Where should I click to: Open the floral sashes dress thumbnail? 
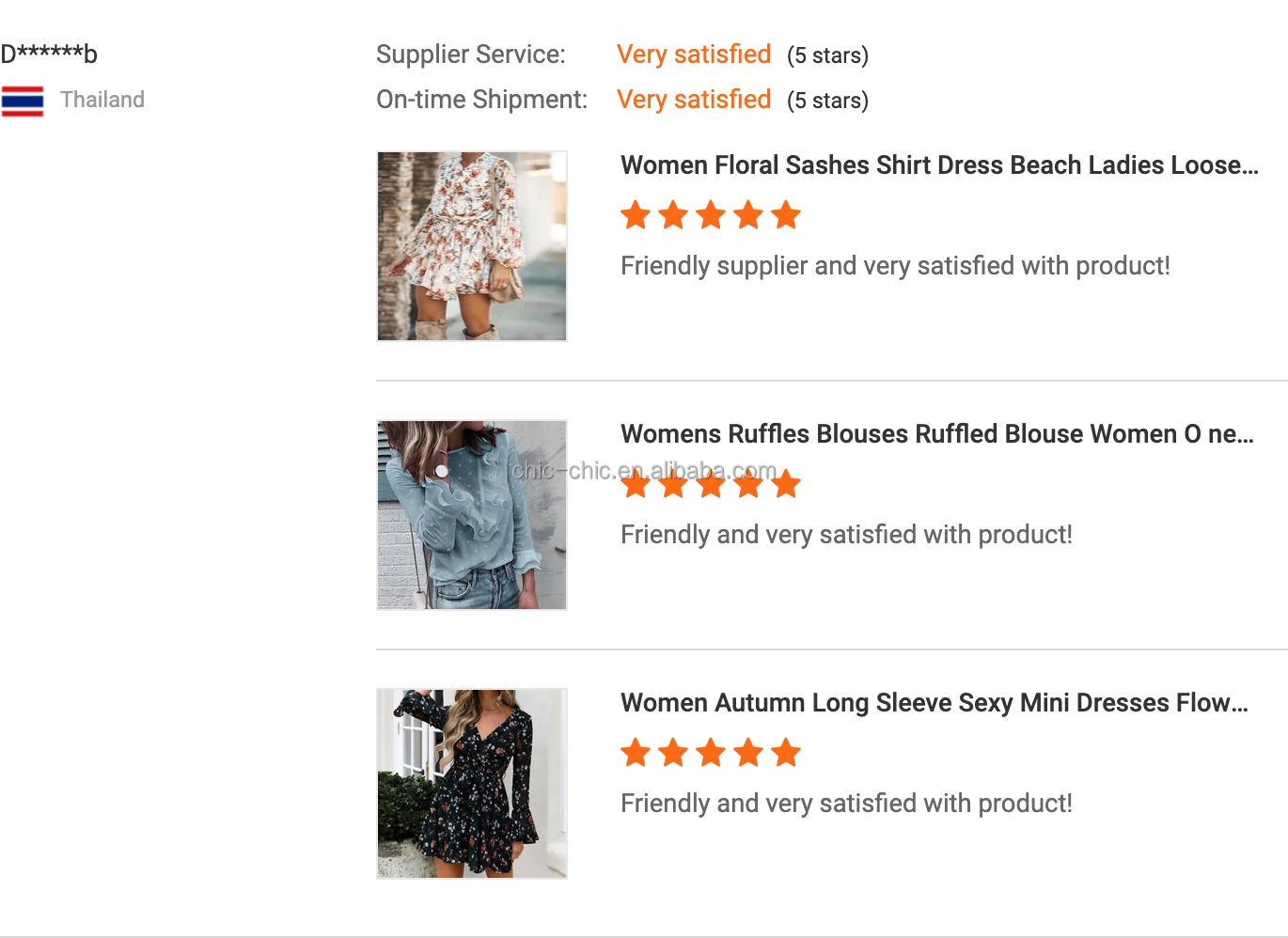472,246
